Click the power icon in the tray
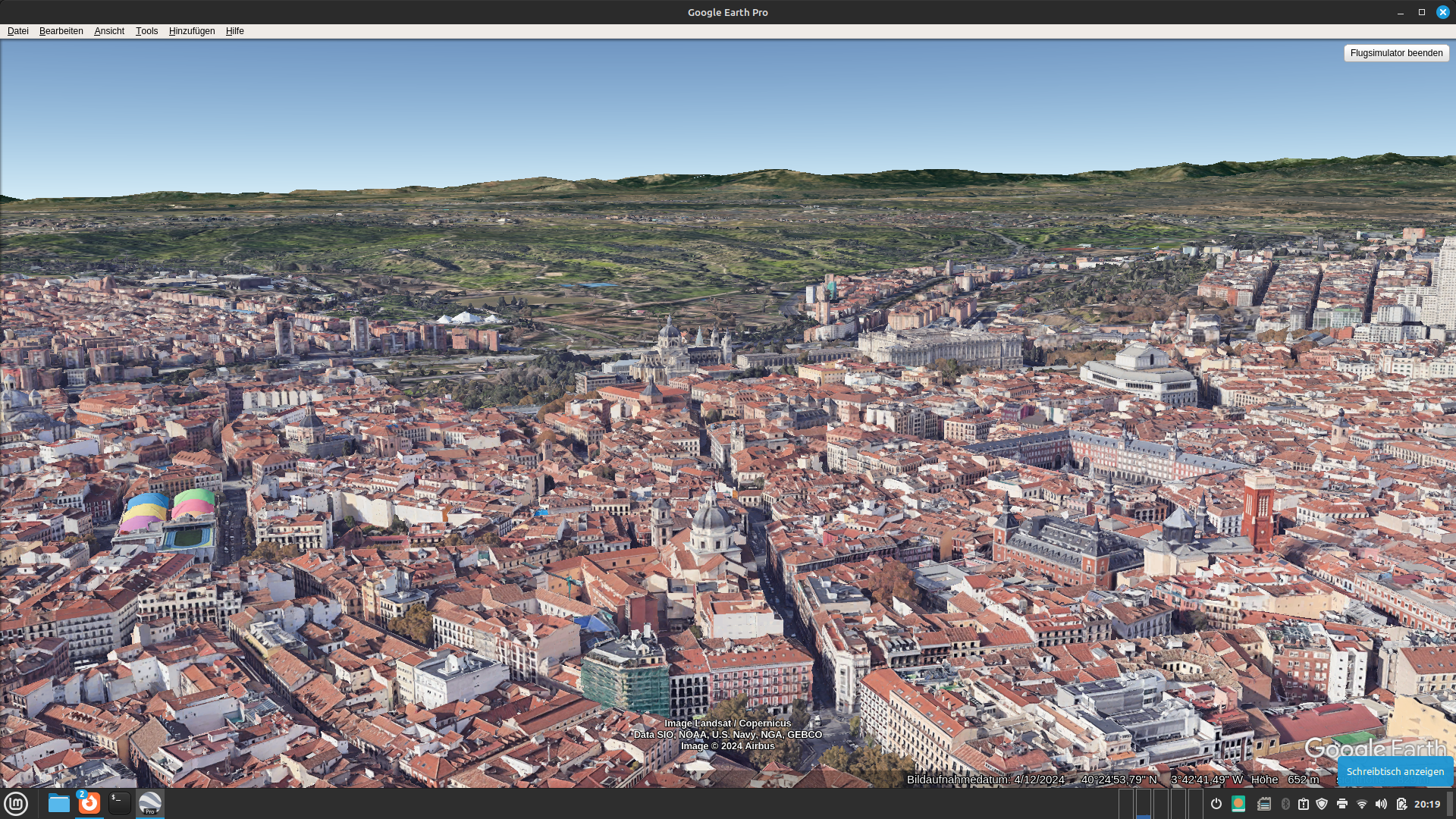The image size is (1456, 819). 1216,804
